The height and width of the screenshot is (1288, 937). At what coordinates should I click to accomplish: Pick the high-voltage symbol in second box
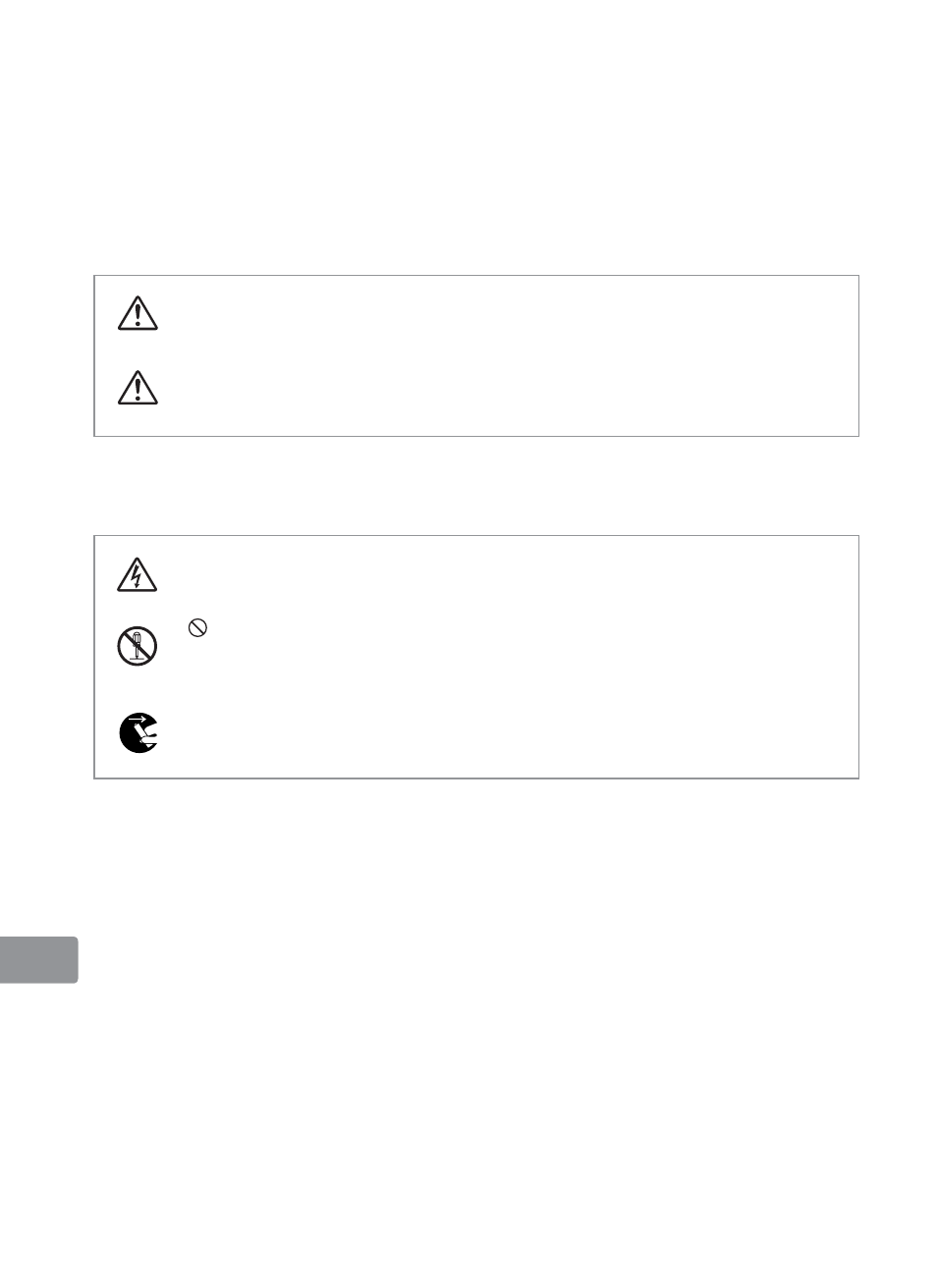137,574
